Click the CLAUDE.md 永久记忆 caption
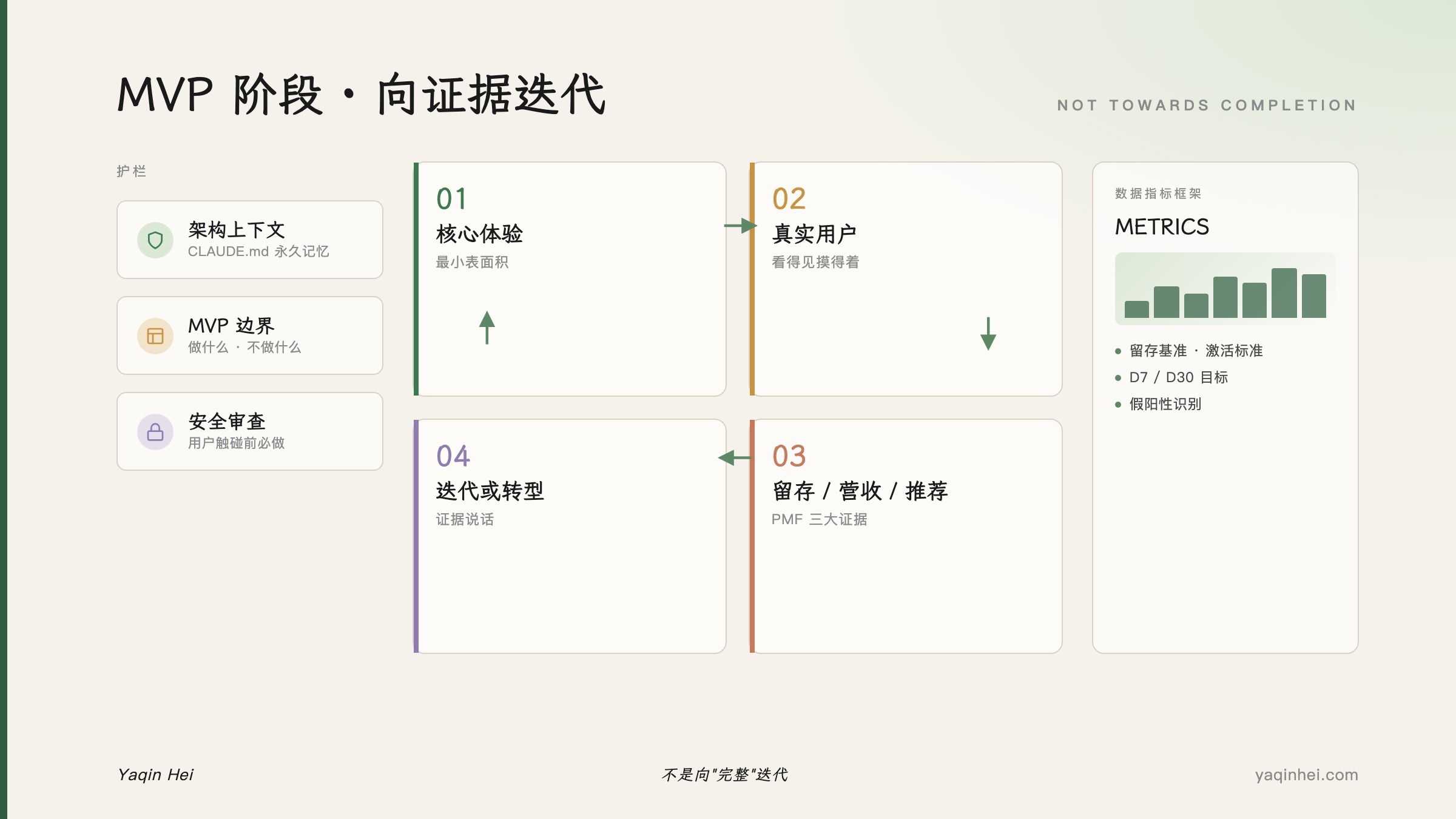This screenshot has width=1456, height=819. 258,251
